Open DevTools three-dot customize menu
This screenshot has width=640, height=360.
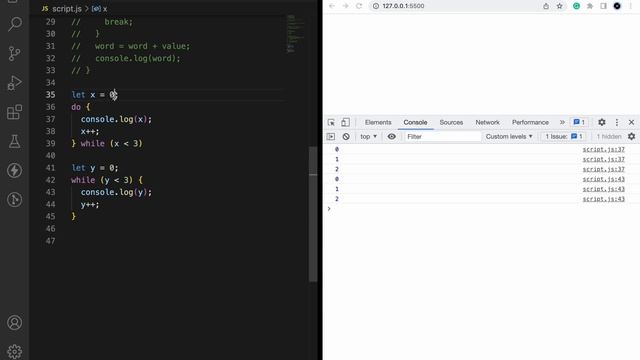coord(617,122)
